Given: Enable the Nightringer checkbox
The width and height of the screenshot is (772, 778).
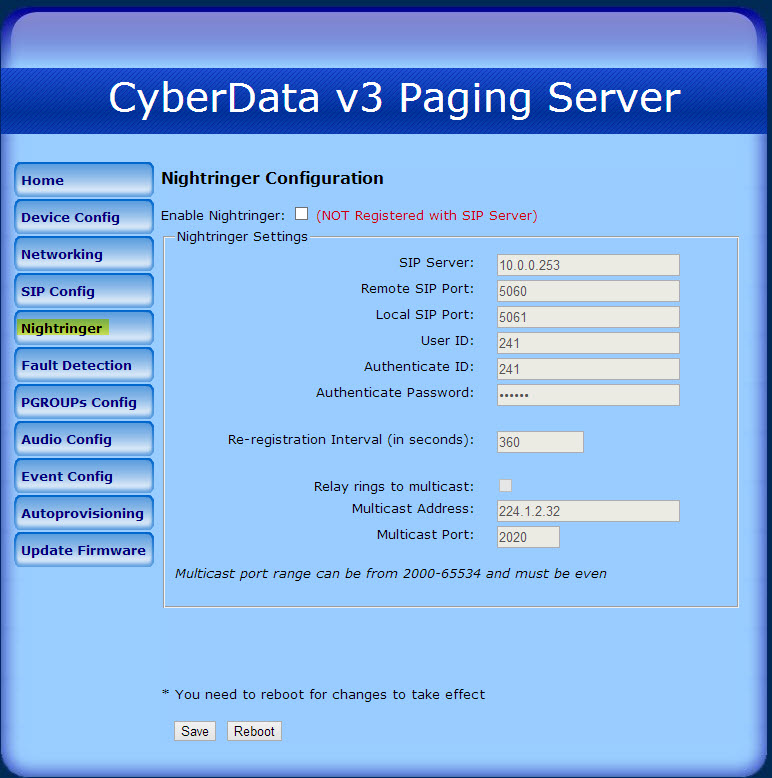Looking at the screenshot, I should [301, 214].
